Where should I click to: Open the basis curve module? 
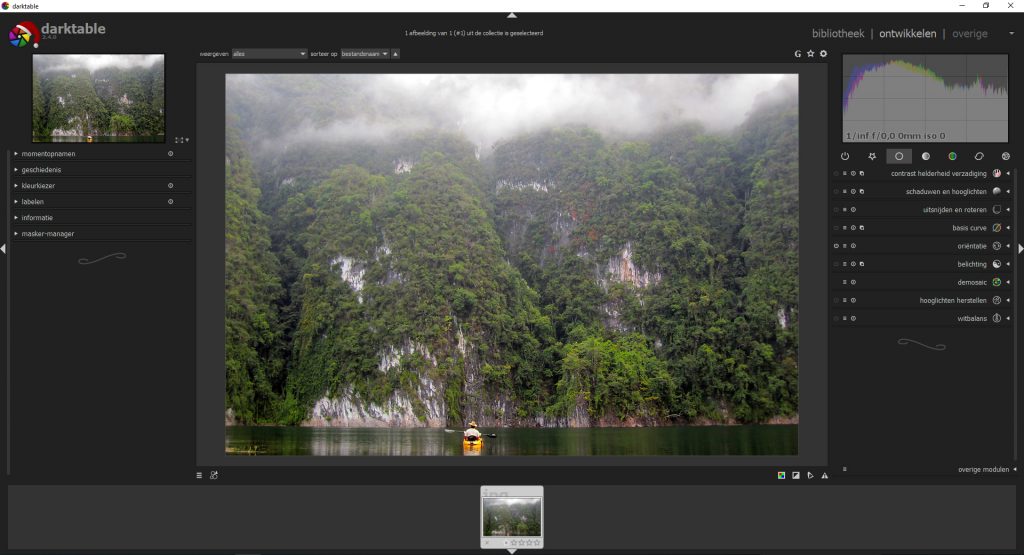point(969,228)
